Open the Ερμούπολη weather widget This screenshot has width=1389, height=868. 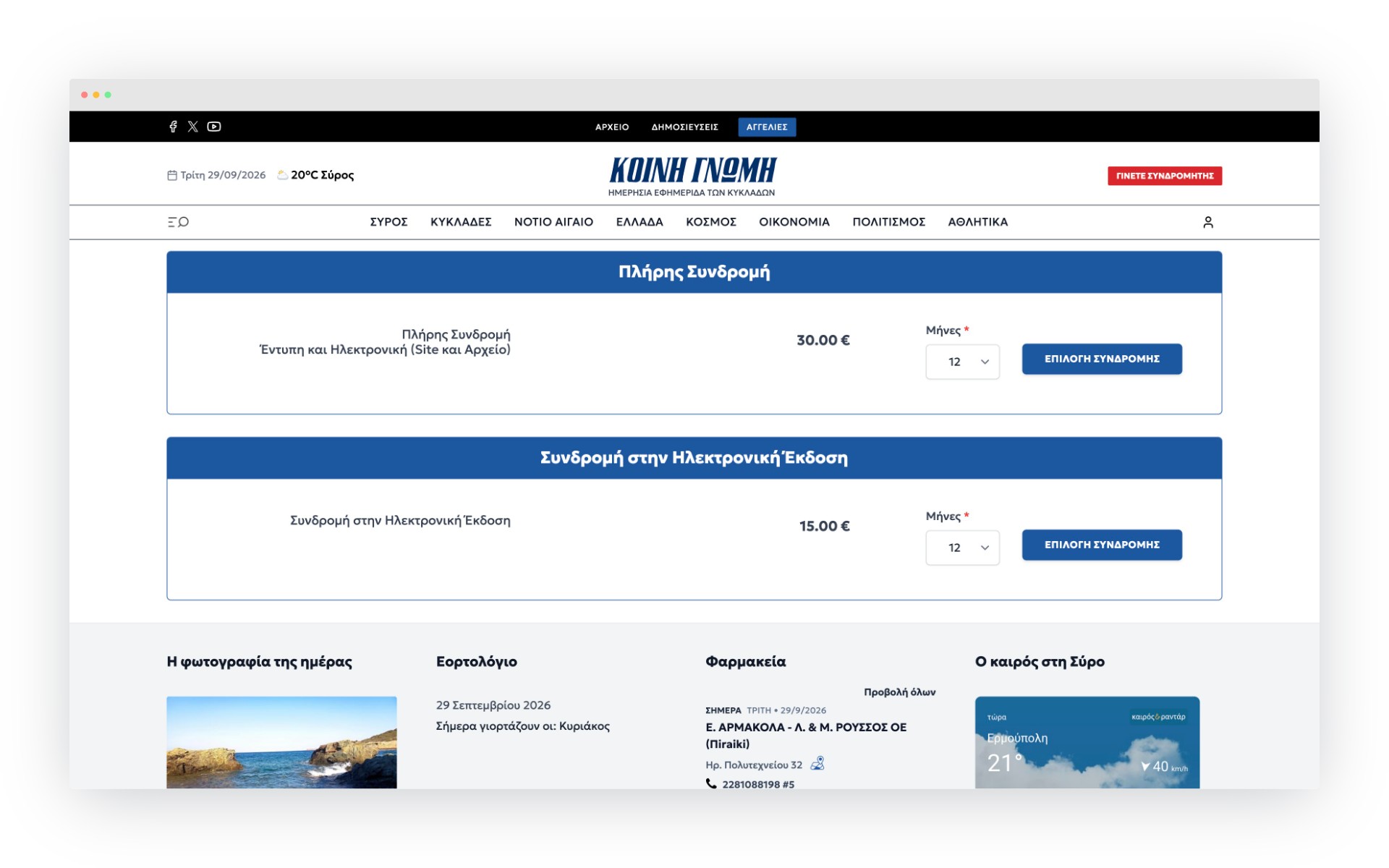click(1087, 742)
